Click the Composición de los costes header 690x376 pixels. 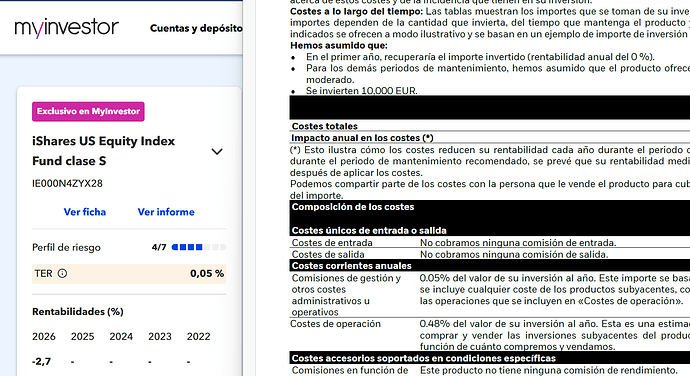pyautogui.click(x=353, y=207)
